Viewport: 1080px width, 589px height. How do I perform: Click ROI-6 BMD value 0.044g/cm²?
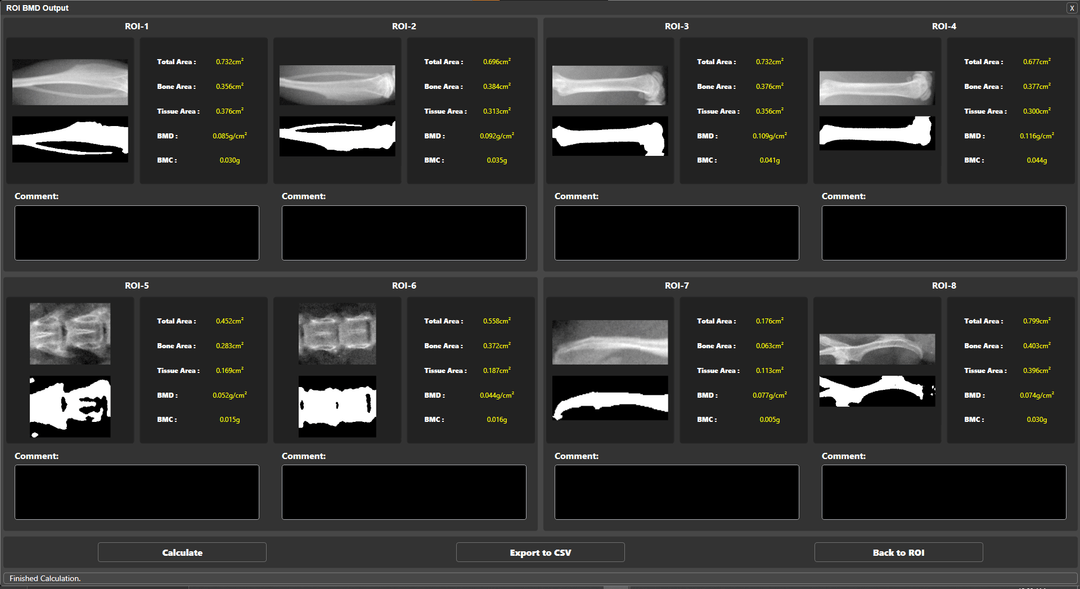[x=497, y=395]
